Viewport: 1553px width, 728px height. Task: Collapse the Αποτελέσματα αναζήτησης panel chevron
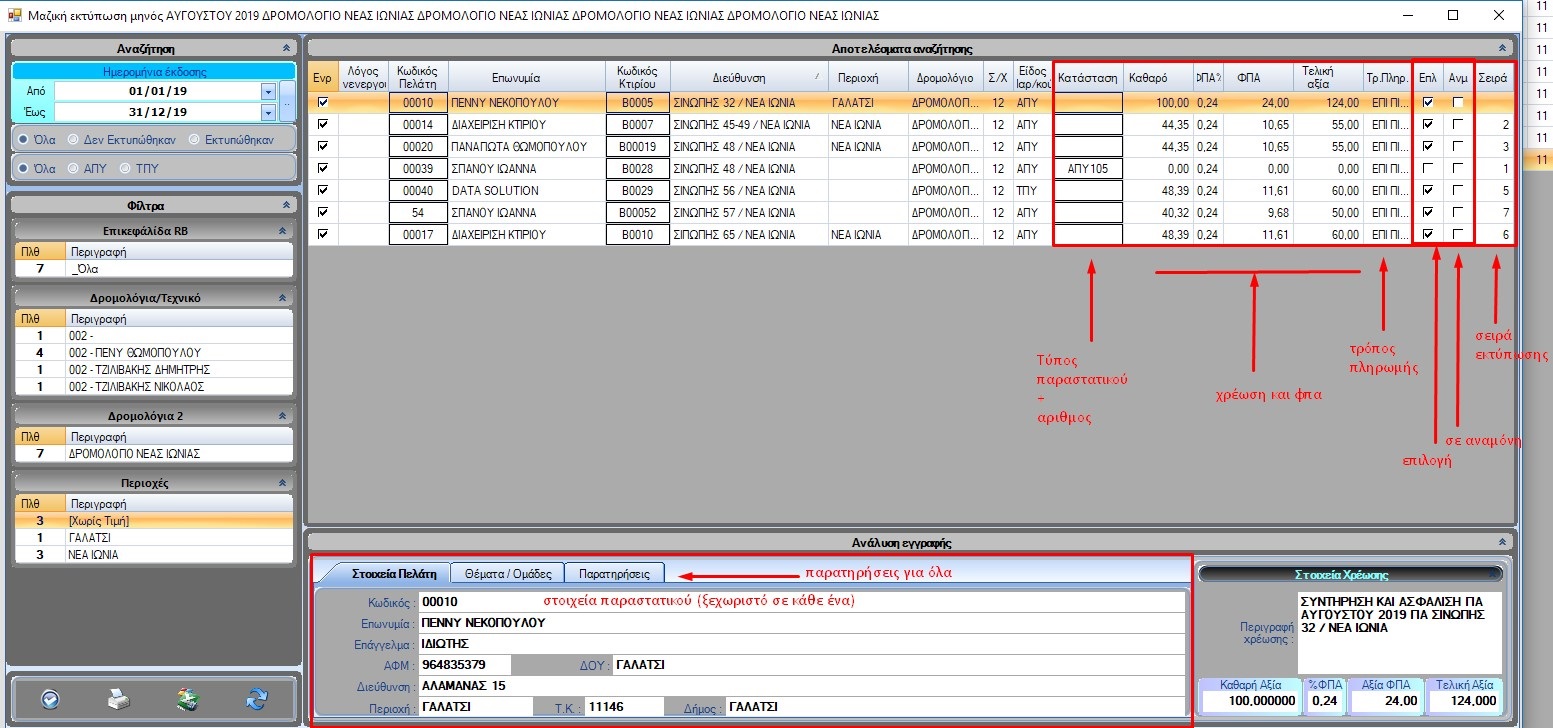coord(1501,48)
